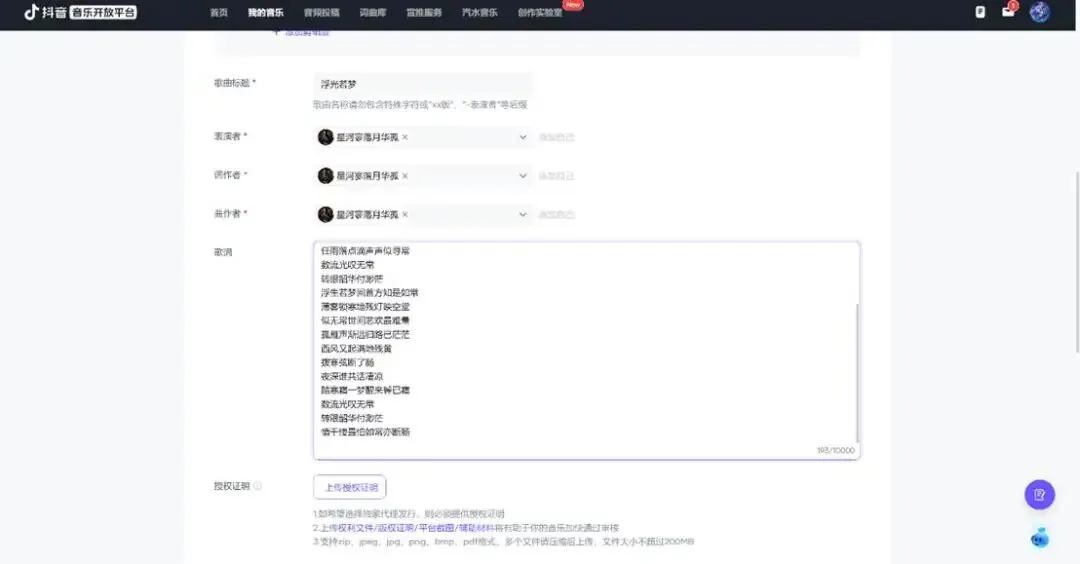Remove composer tag 星河寥落月华孤 in 曲作者
Screen dimensions: 1080x564
tap(405, 214)
